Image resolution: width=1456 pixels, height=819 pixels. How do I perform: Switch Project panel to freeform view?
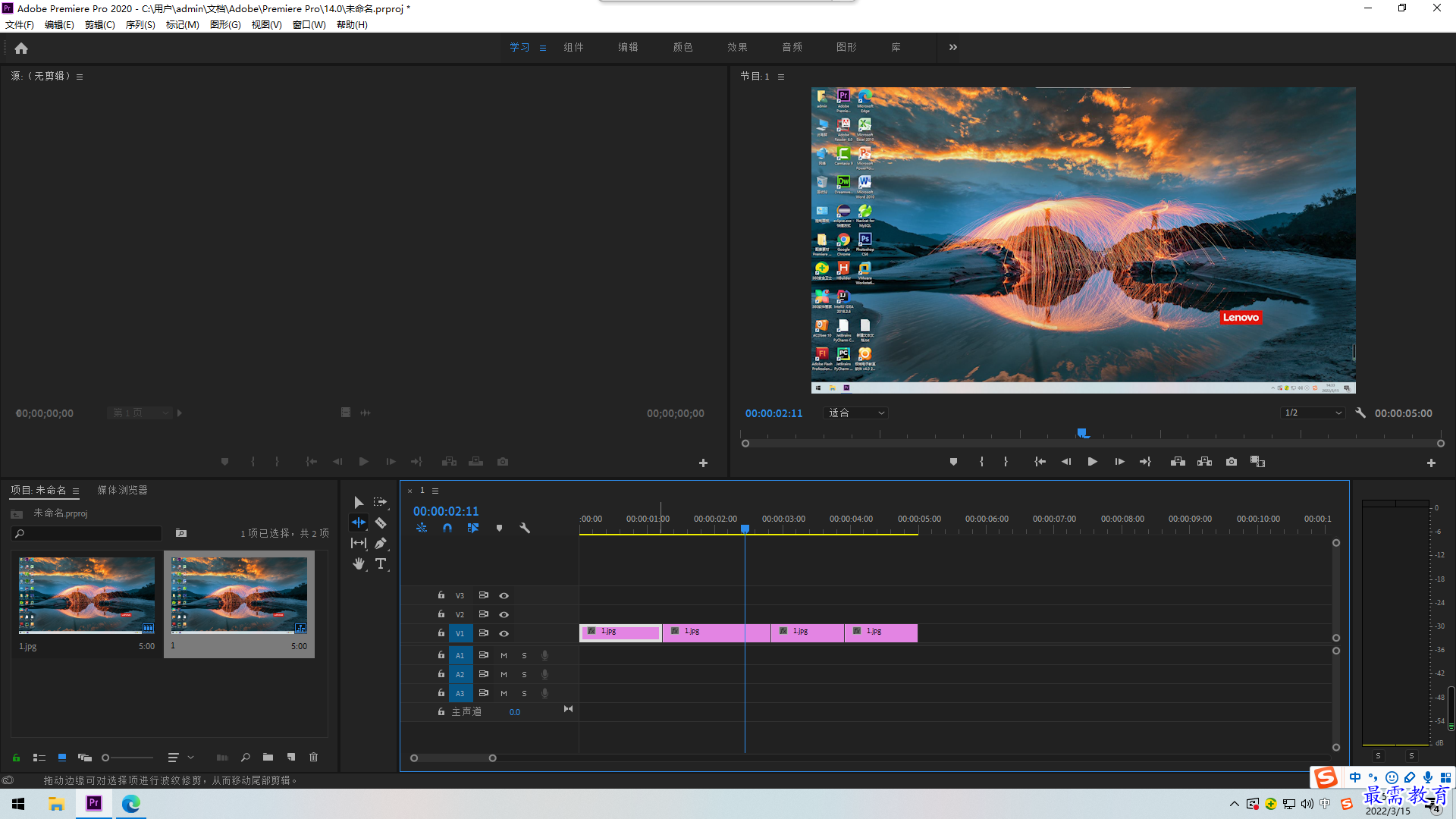pos(85,757)
